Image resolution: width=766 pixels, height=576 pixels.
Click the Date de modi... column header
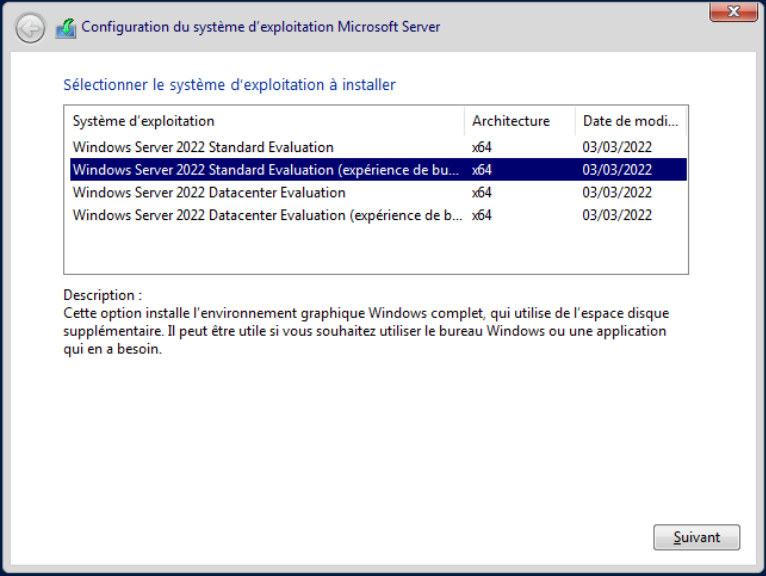click(631, 121)
